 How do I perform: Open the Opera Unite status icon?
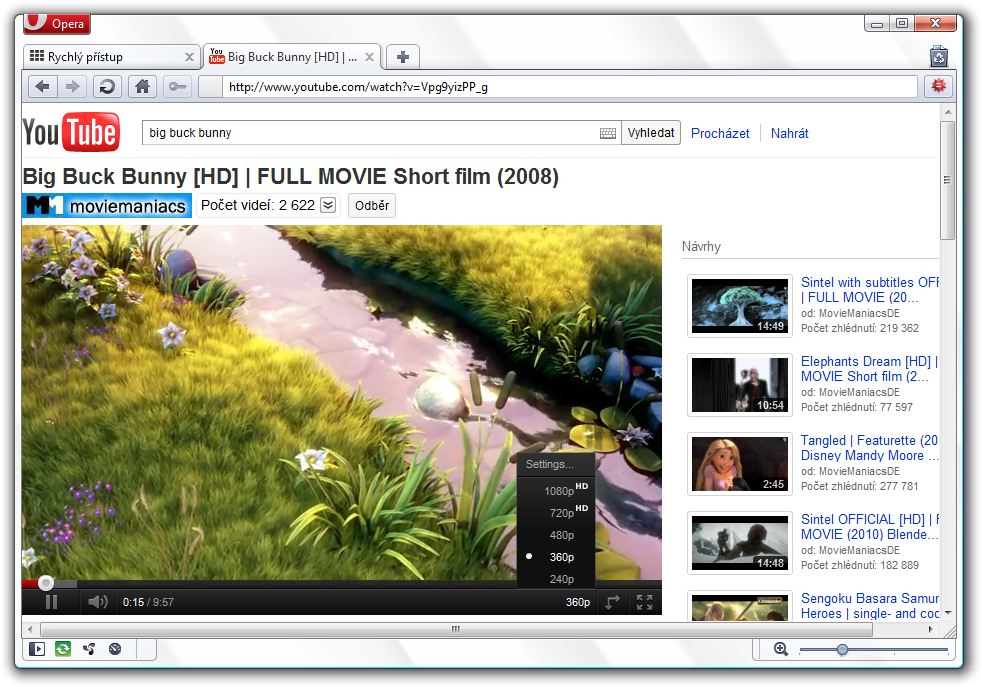pyautogui.click(x=89, y=649)
